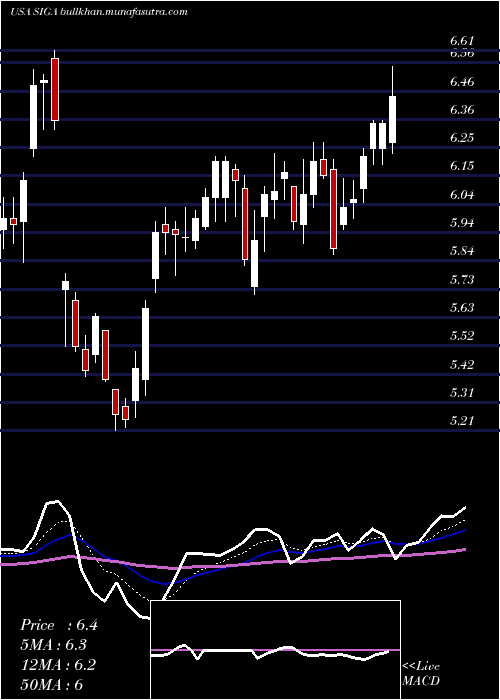
Task: Click the last white candlestick on the right
Action: (393, 119)
